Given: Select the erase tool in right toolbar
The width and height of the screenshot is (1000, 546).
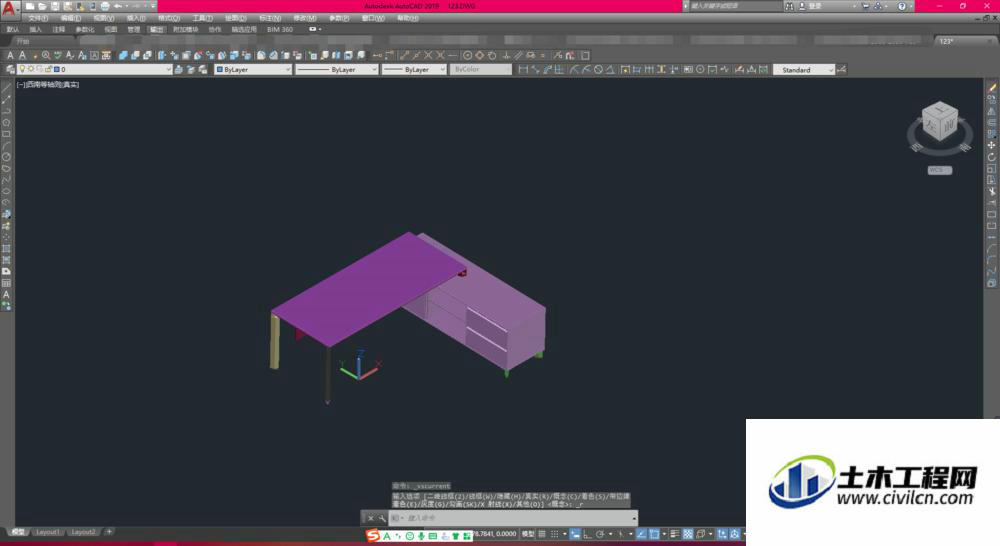Looking at the screenshot, I should (x=992, y=88).
